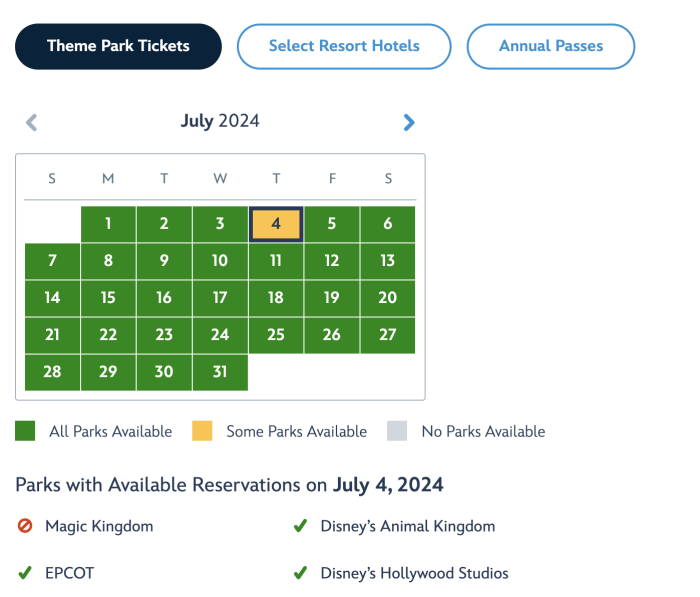This screenshot has width=700, height=597.
Task: Choose Saturday July 27
Action: click(x=388, y=335)
